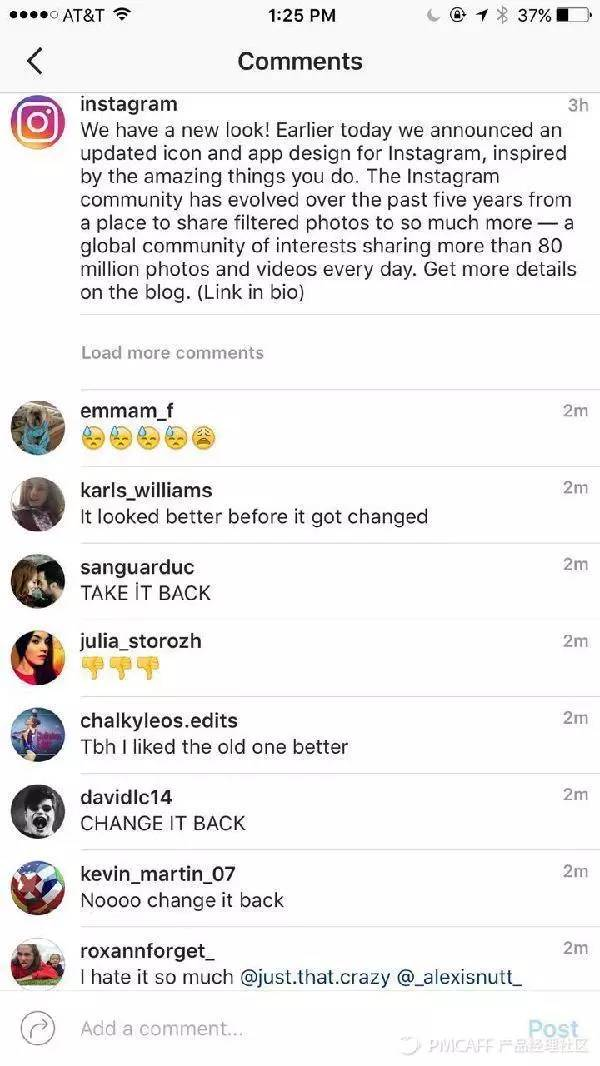Open the instagram username link
Screen dimensions: 600x1066
[128, 105]
